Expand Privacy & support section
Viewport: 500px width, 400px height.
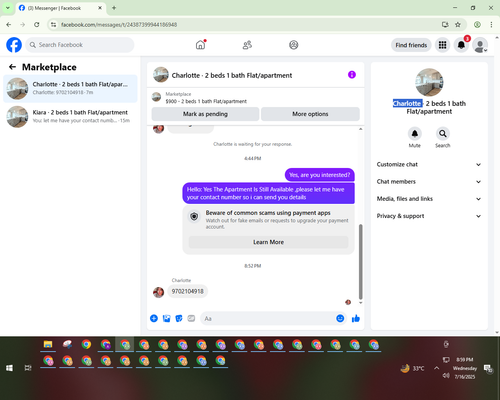(x=429, y=216)
